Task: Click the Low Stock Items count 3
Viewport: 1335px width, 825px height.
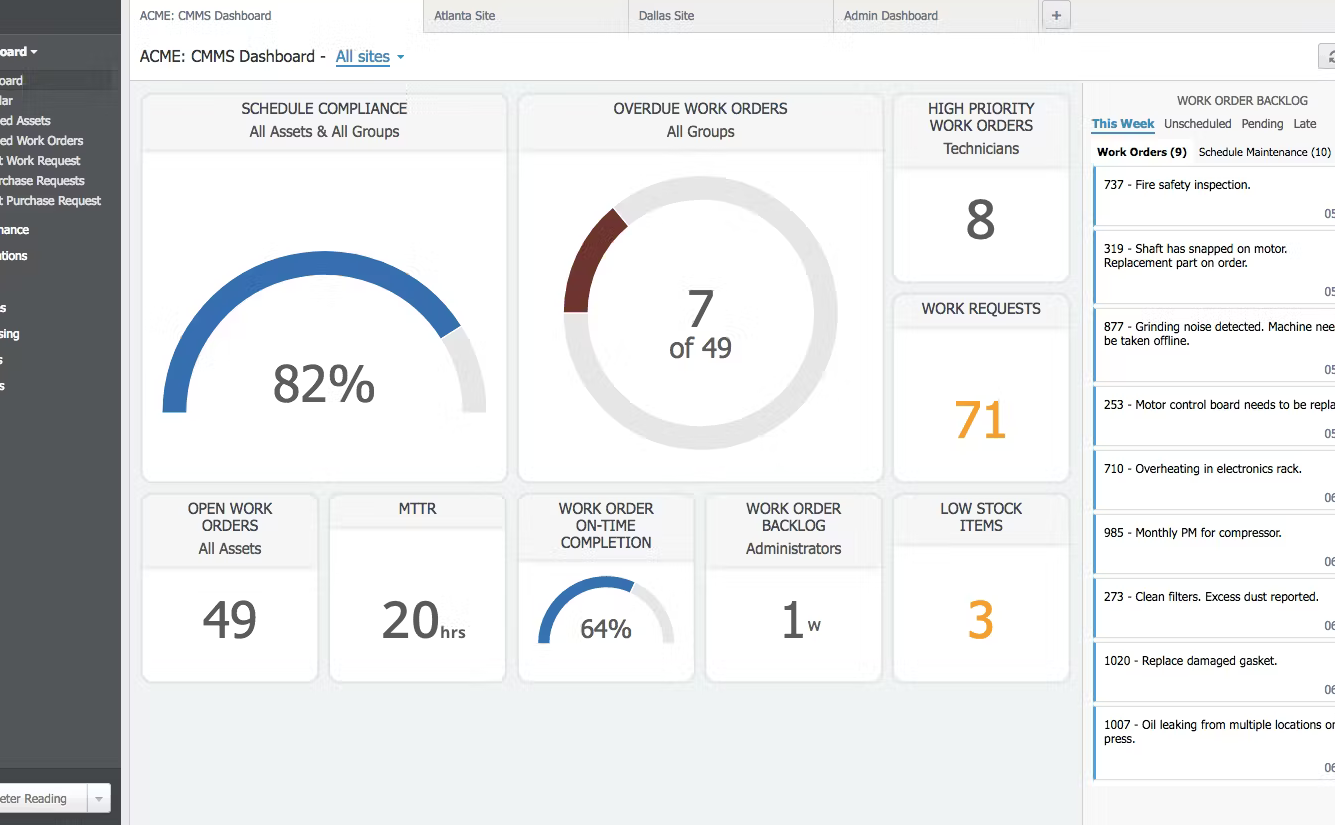Action: pos(980,620)
